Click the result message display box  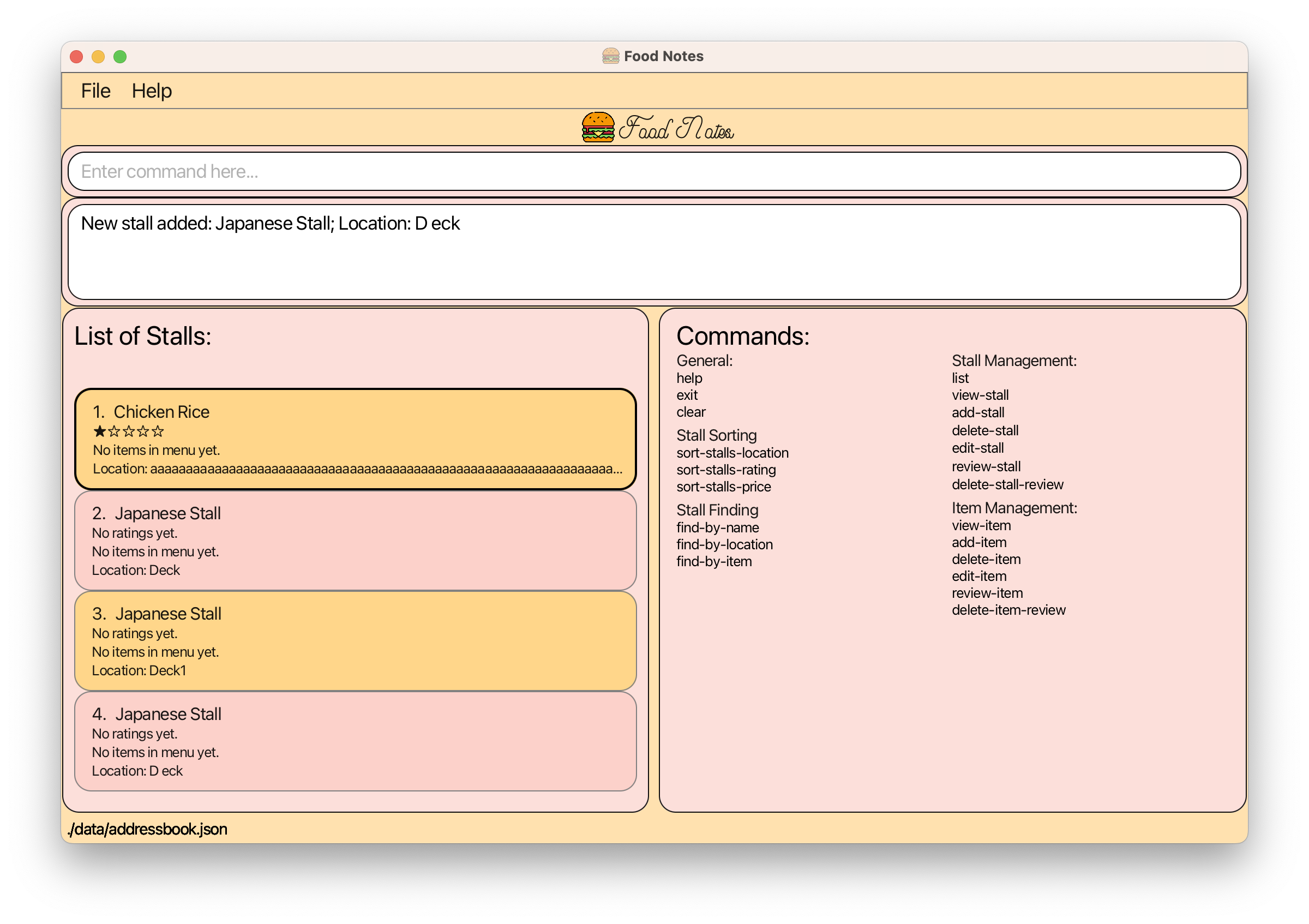click(x=653, y=252)
